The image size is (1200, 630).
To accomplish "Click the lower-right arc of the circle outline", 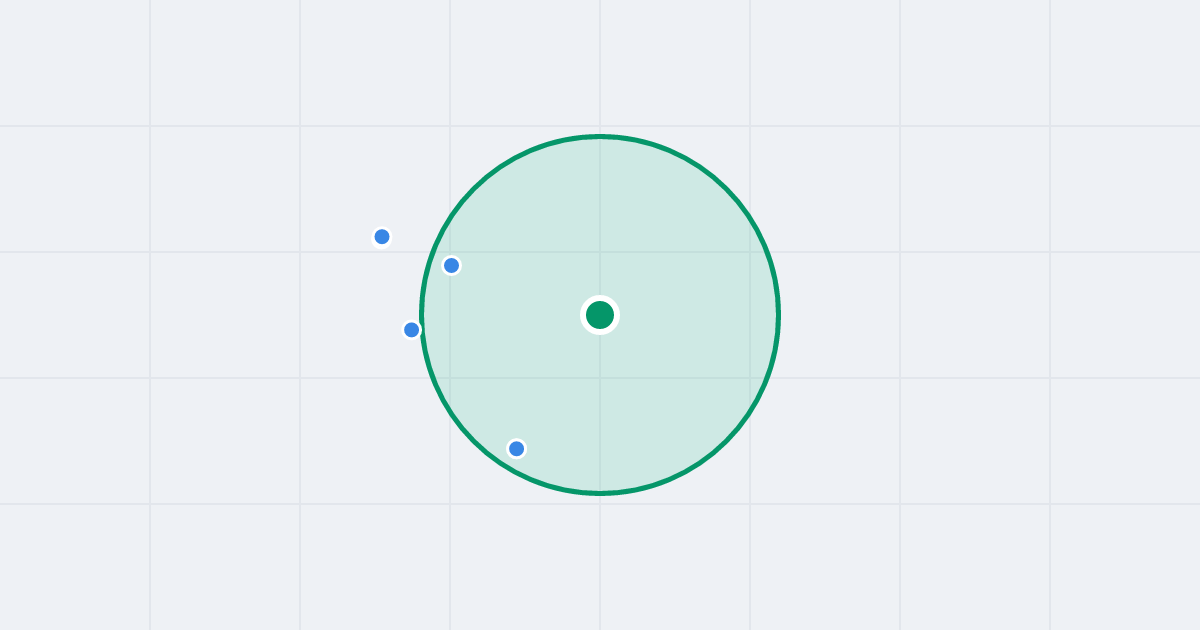I will [726, 441].
